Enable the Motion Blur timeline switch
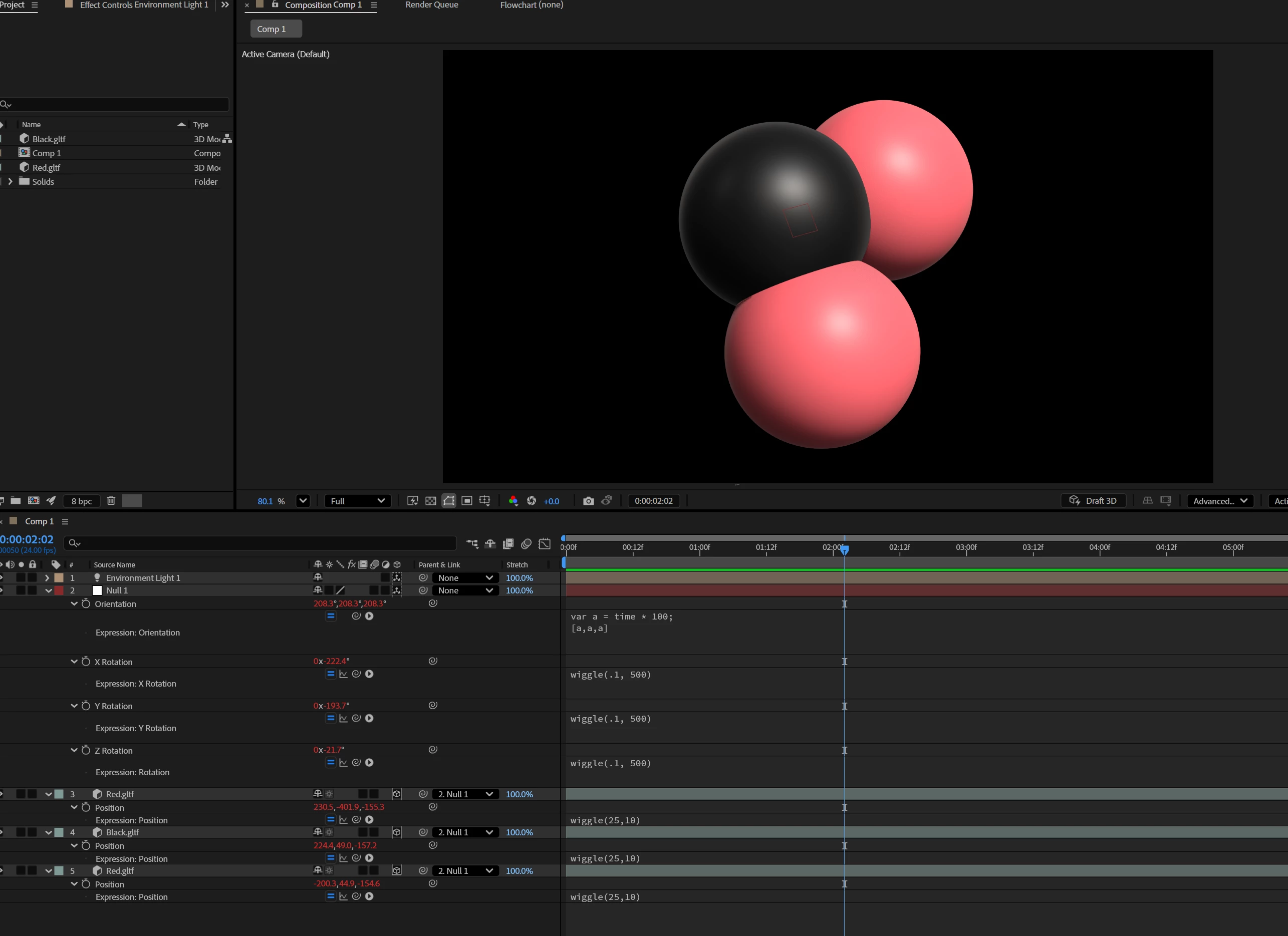This screenshot has width=1288, height=936. coord(526,543)
